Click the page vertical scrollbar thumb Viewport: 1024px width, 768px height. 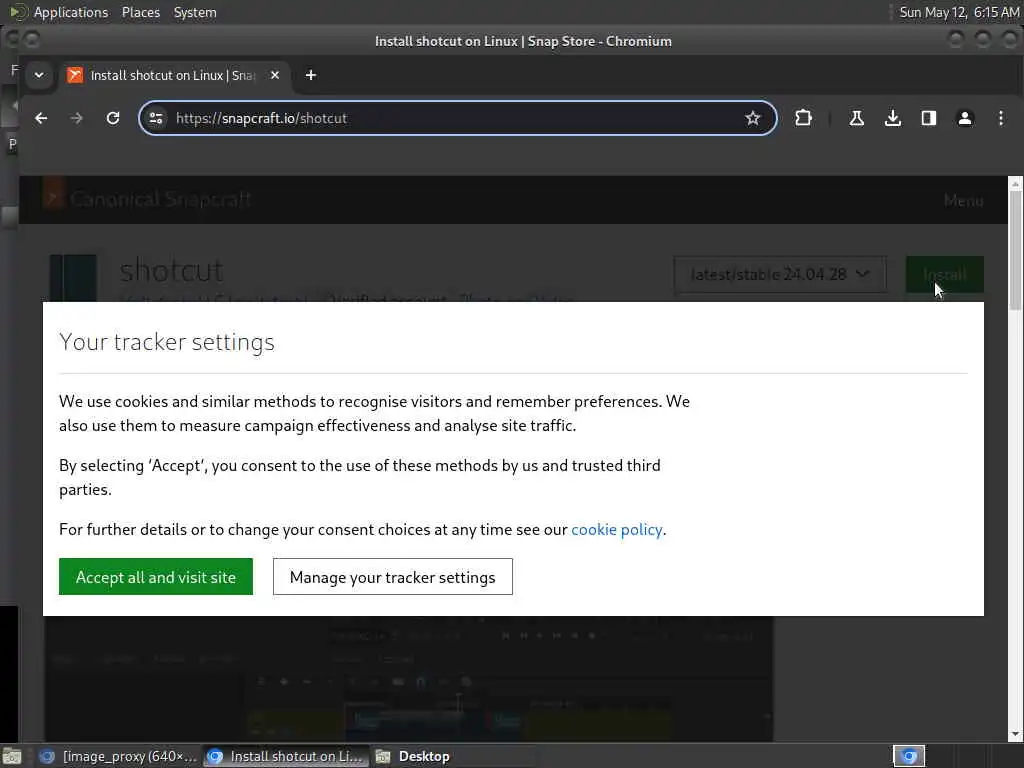pyautogui.click(x=1015, y=250)
